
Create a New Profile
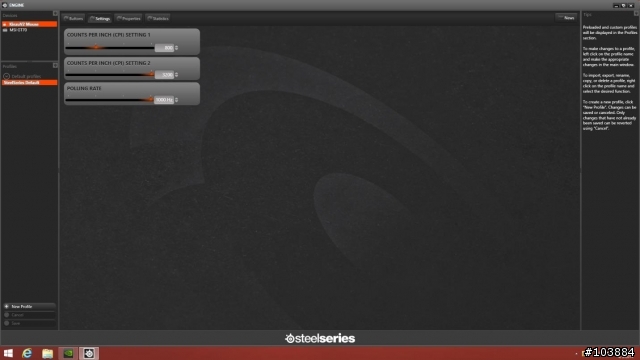point(29,306)
